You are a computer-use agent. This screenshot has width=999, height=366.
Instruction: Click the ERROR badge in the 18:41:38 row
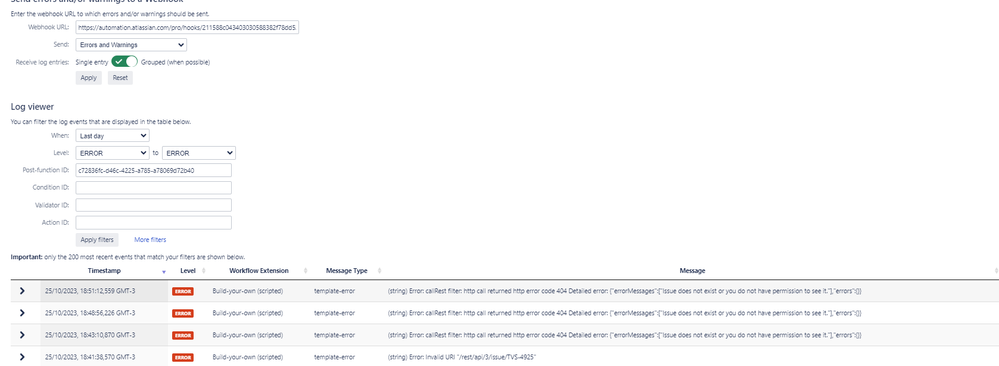(183, 358)
